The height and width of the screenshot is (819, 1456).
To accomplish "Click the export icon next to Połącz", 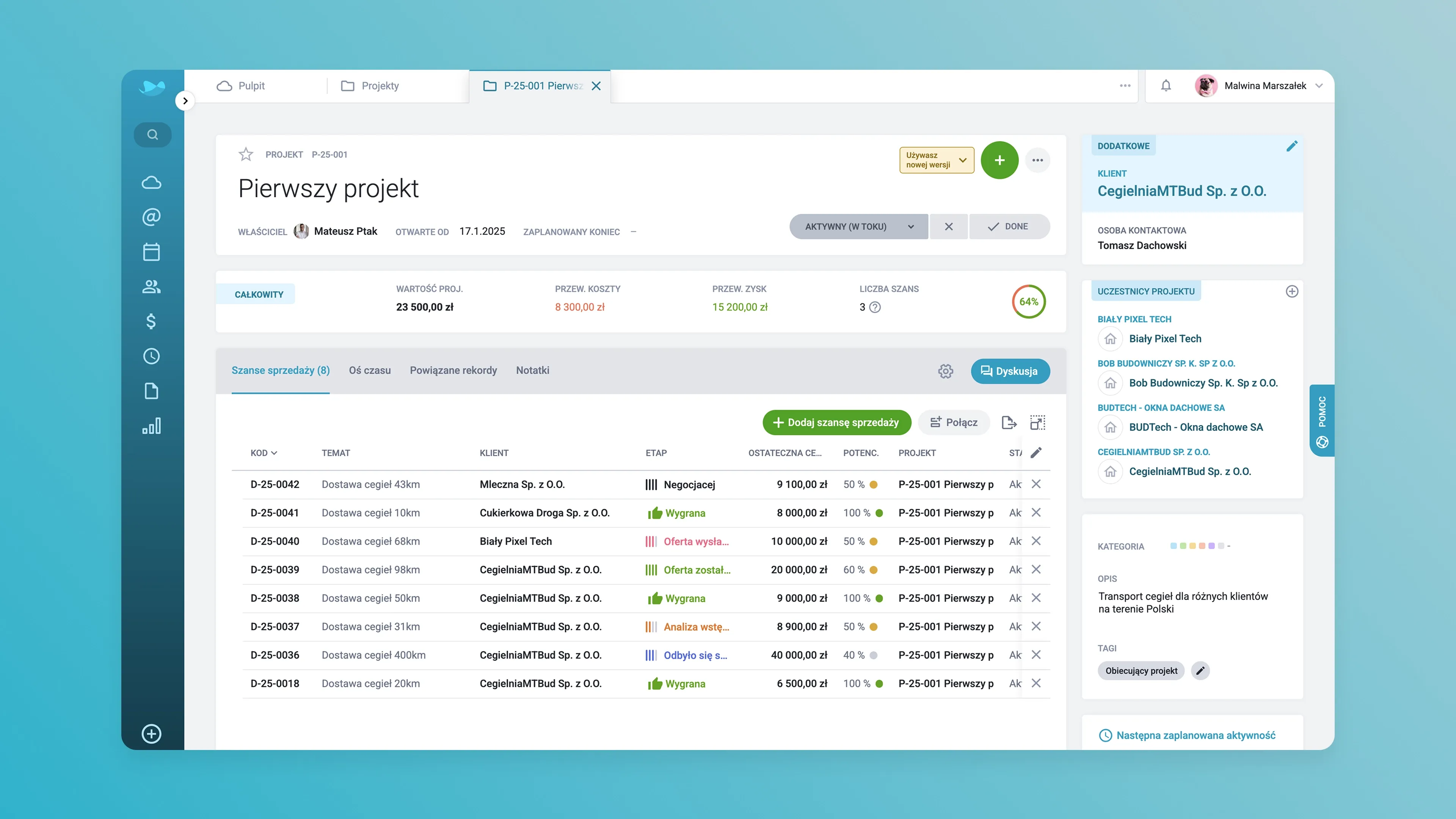I will [1009, 422].
